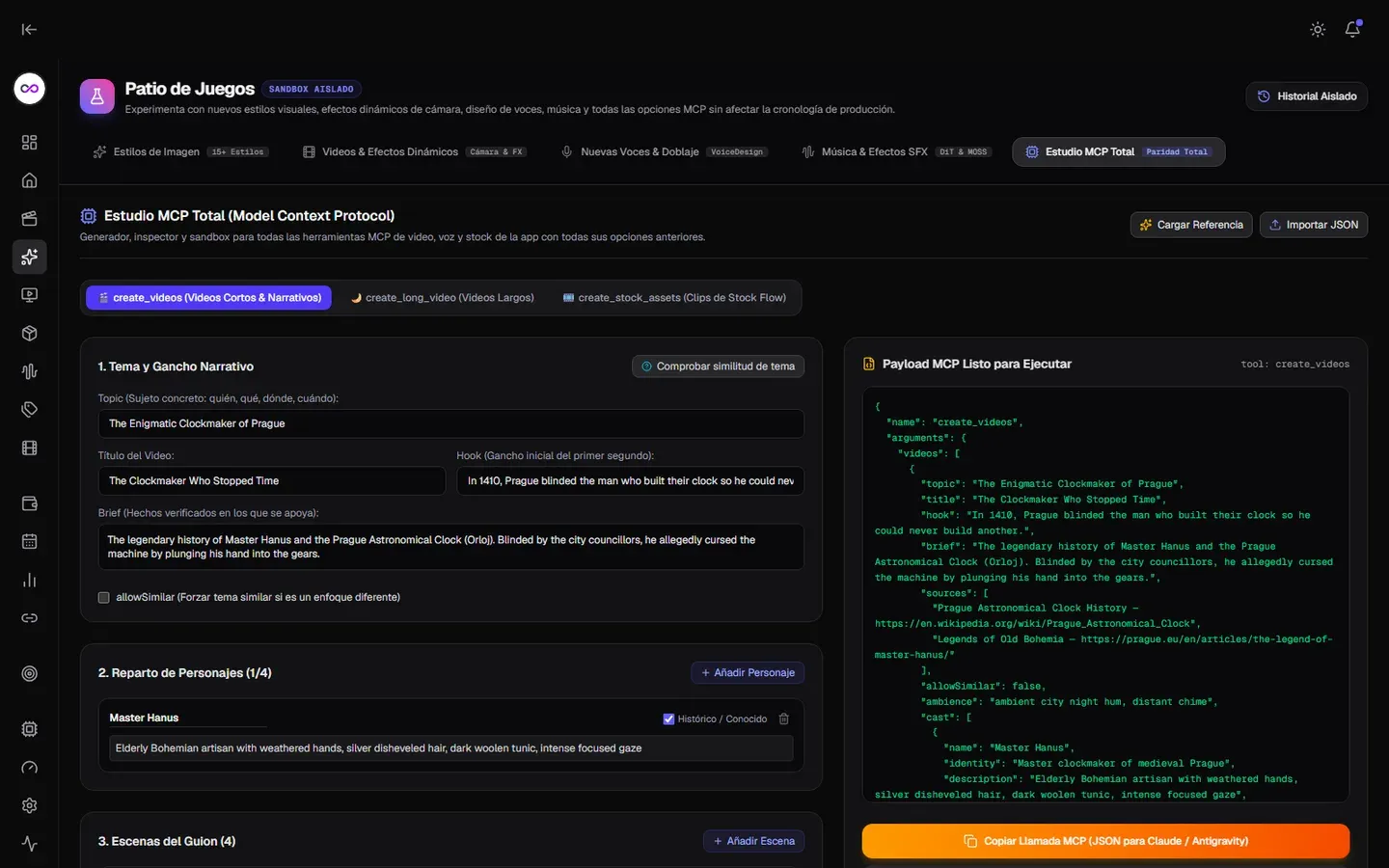Viewport: 1389px width, 868px height.
Task: Click Cargar Referencia button
Action: [1191, 225]
